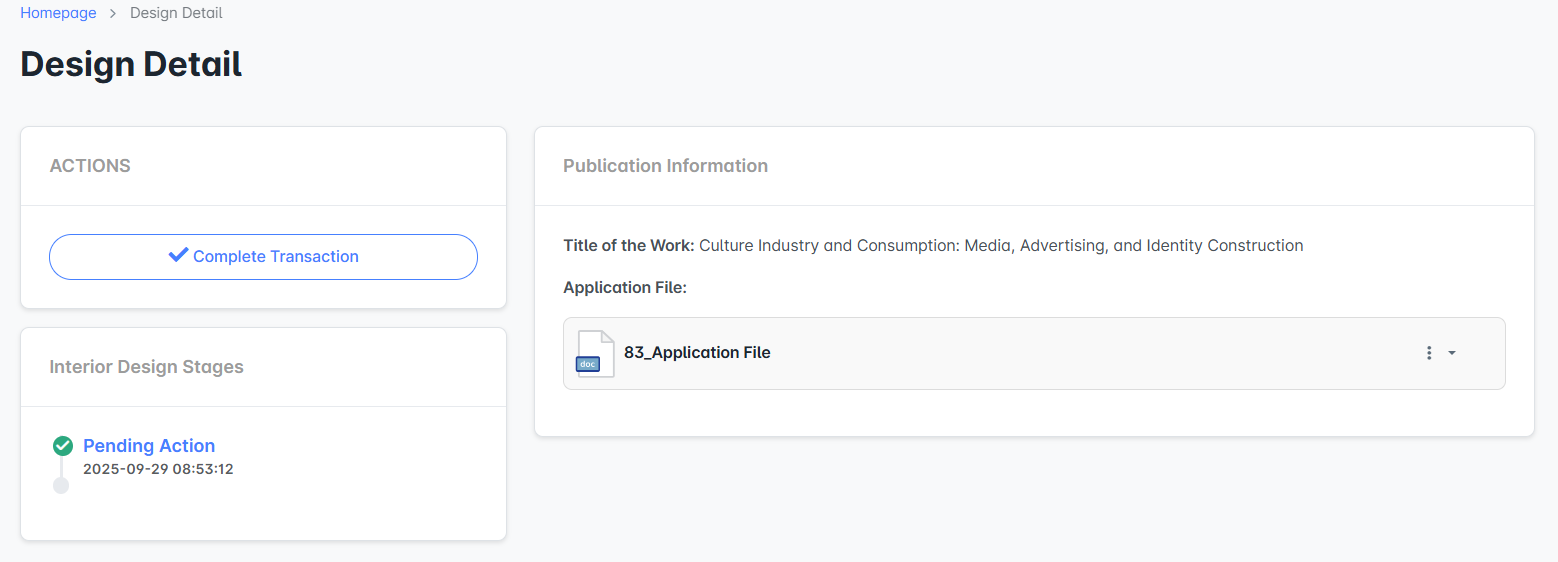The width and height of the screenshot is (1558, 562).
Task: Click the Culture Industry and Consumption title text
Action: pos(1000,246)
